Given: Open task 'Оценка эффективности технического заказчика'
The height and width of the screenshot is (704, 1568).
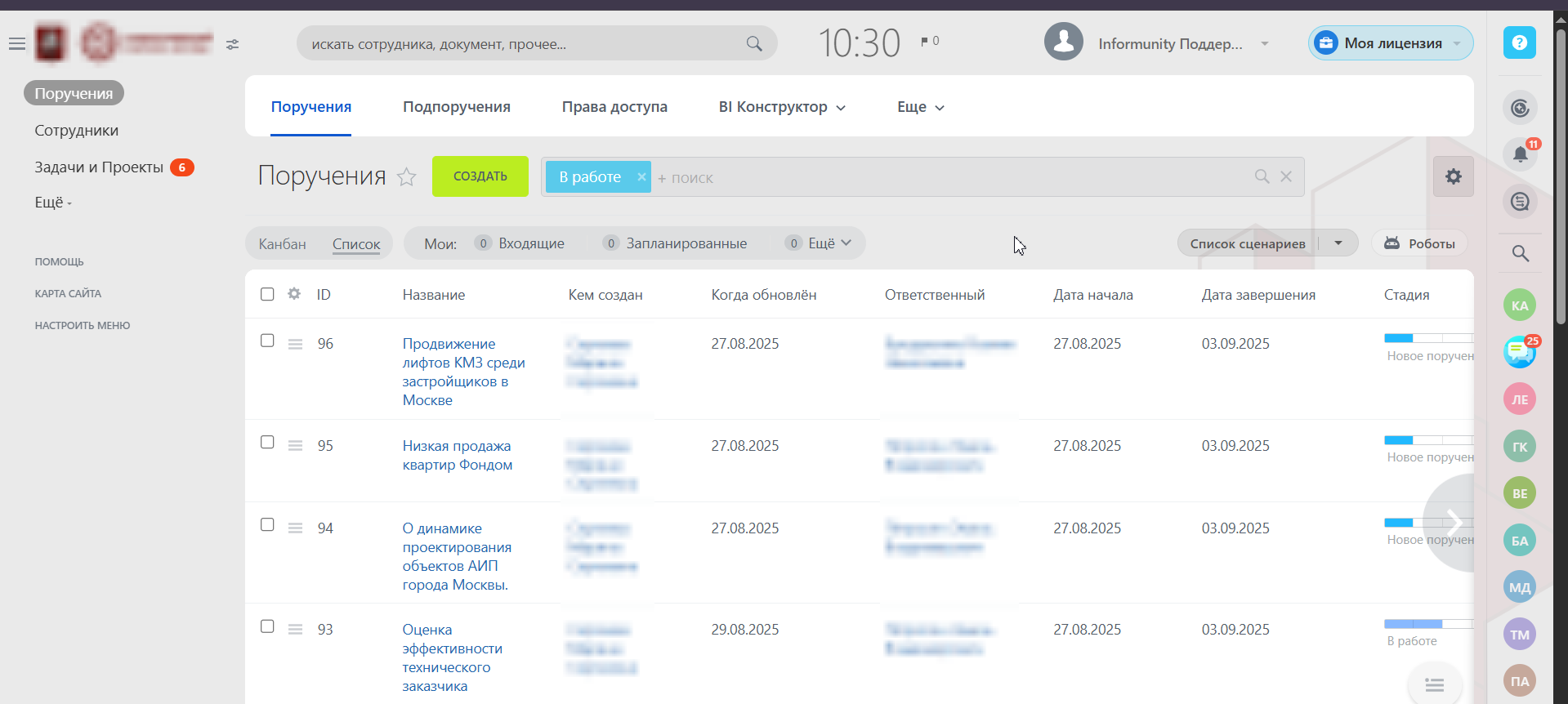Looking at the screenshot, I should click(452, 658).
